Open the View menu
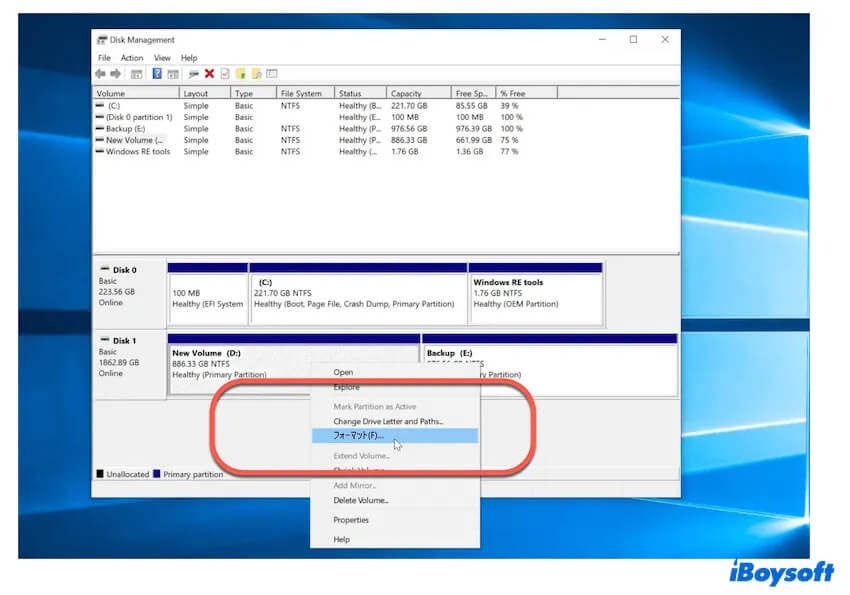This screenshot has height=595, width=850. (162, 58)
